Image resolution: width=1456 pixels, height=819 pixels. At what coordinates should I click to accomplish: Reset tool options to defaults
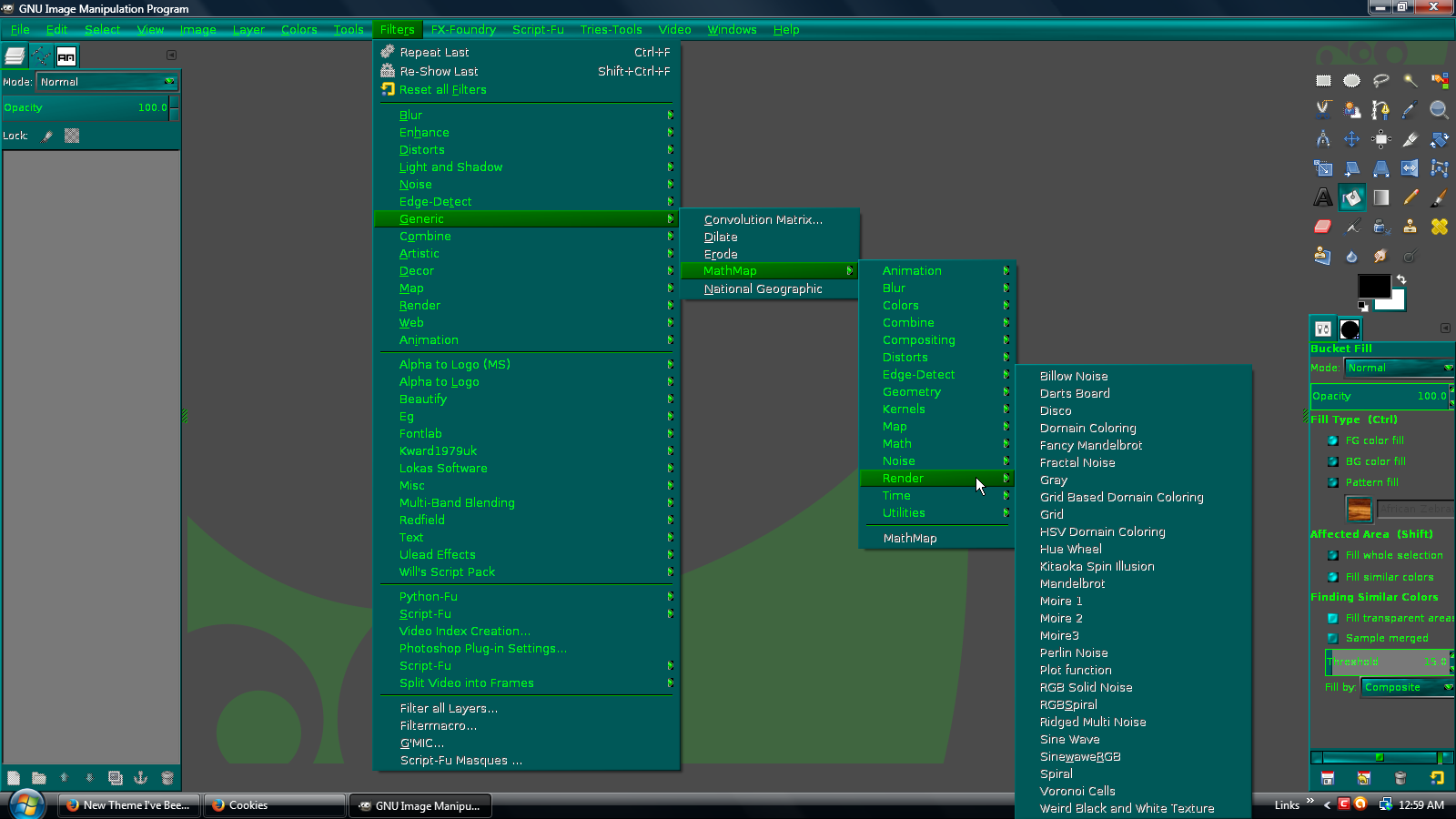click(x=1437, y=778)
